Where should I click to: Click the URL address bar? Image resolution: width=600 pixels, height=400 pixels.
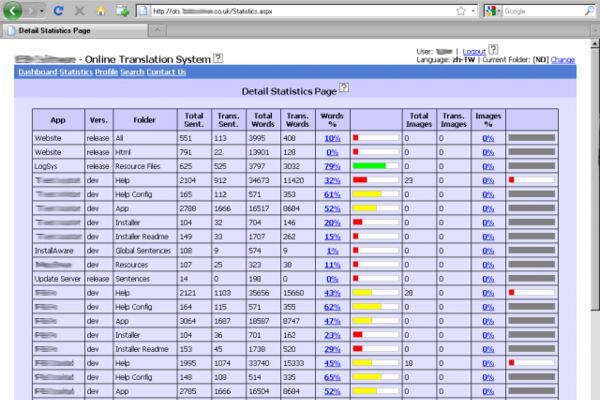302,11
